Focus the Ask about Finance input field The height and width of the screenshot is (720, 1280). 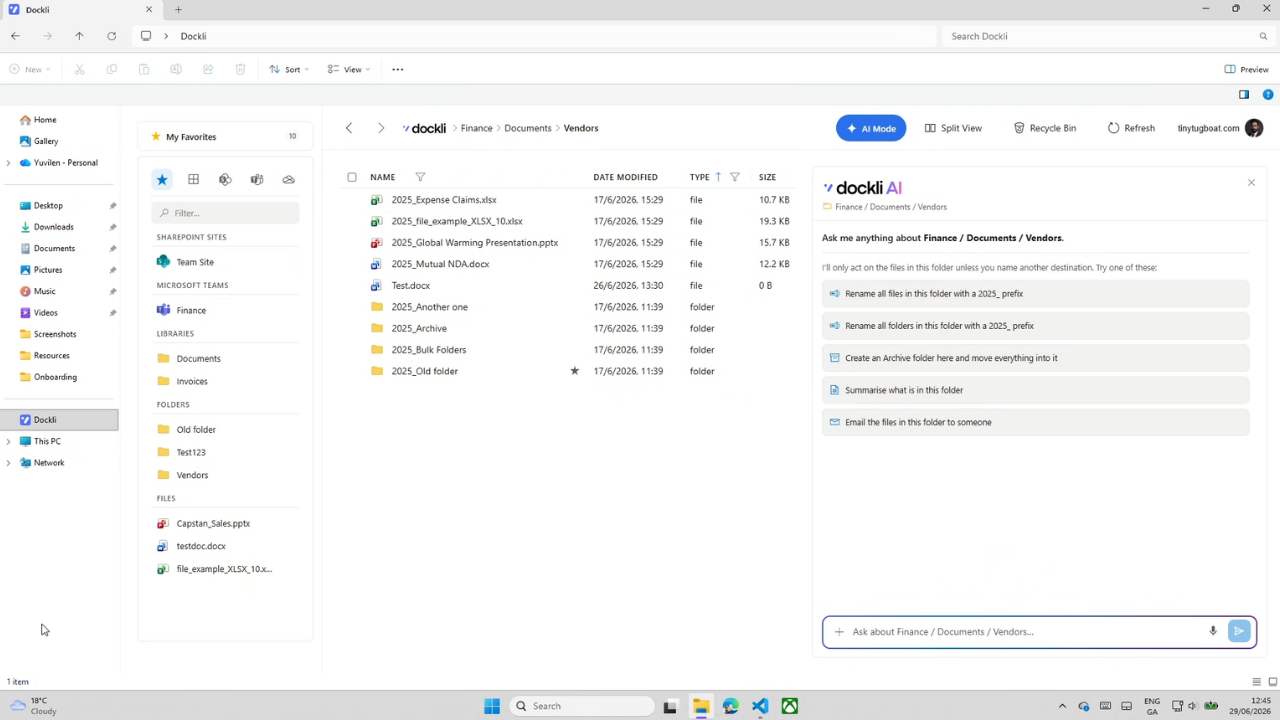coord(1025,632)
